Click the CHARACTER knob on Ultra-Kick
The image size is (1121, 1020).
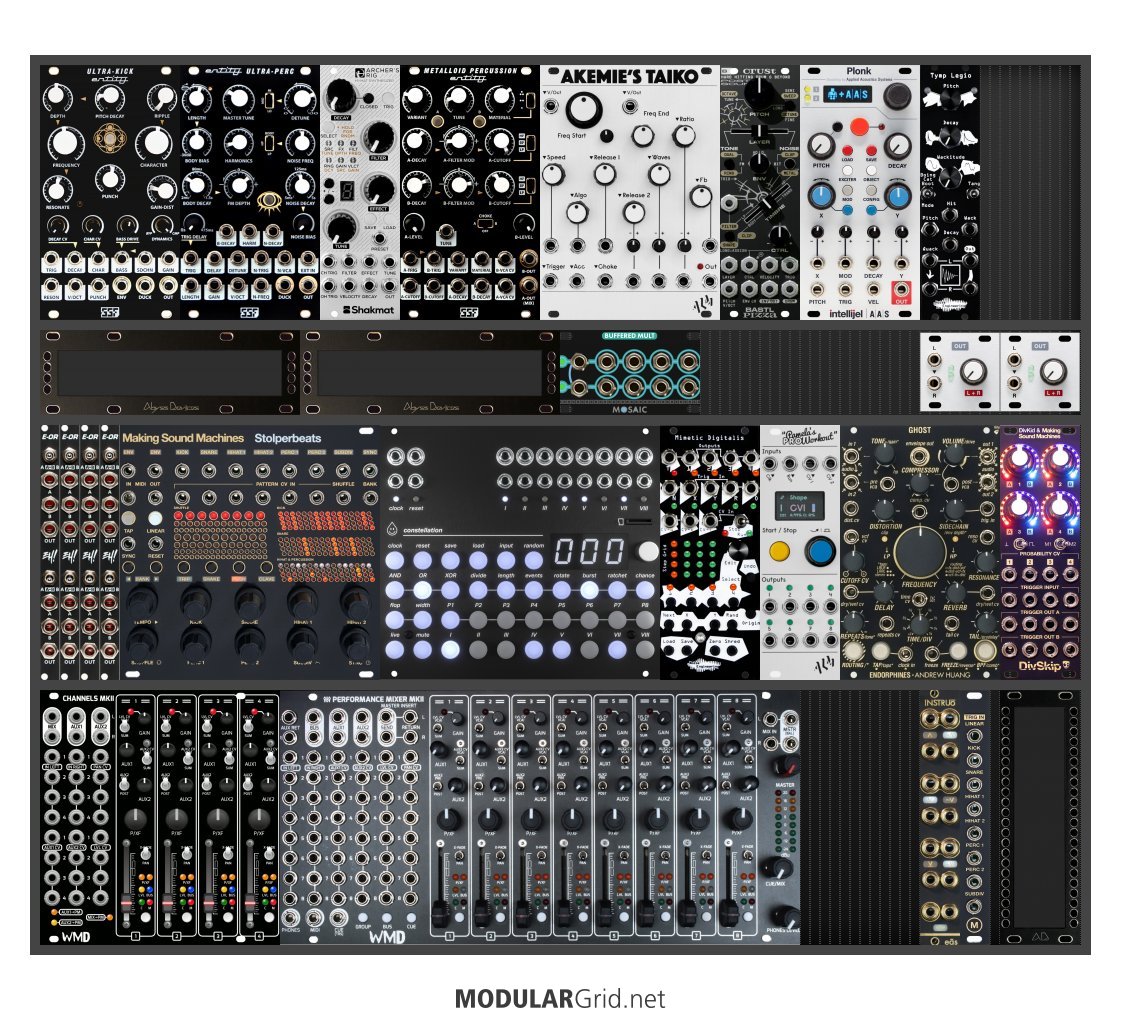(x=154, y=143)
